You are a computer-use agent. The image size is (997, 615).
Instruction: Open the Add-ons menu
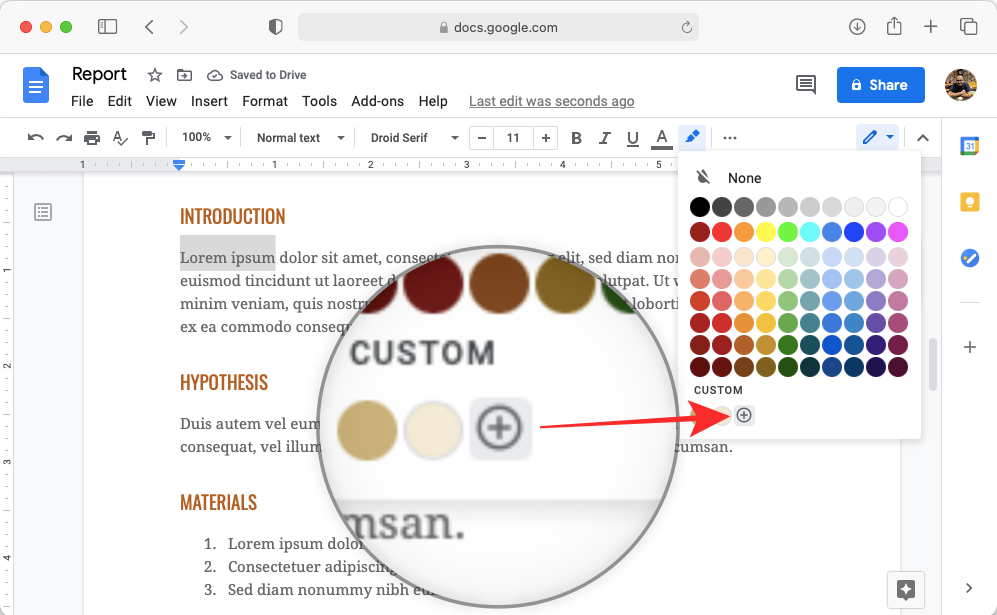pos(377,101)
